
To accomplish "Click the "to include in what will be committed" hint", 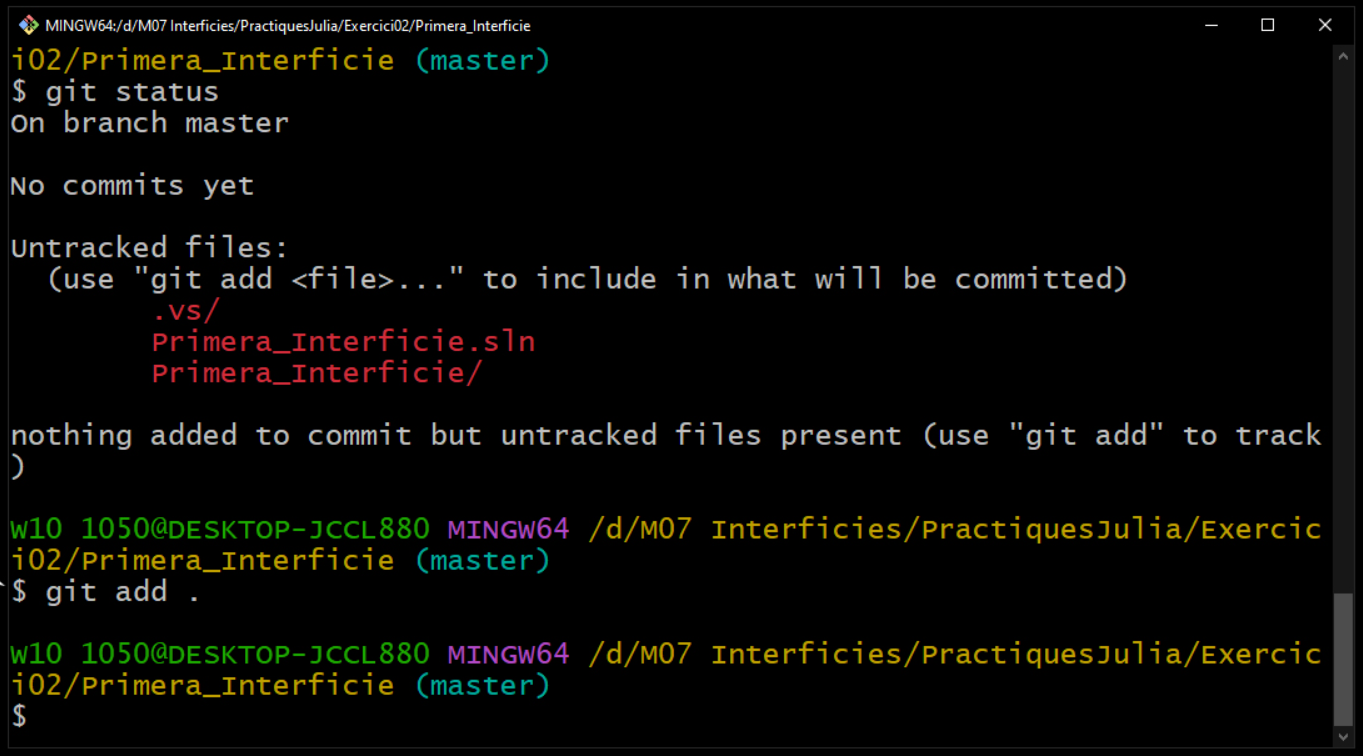I will 805,279.
